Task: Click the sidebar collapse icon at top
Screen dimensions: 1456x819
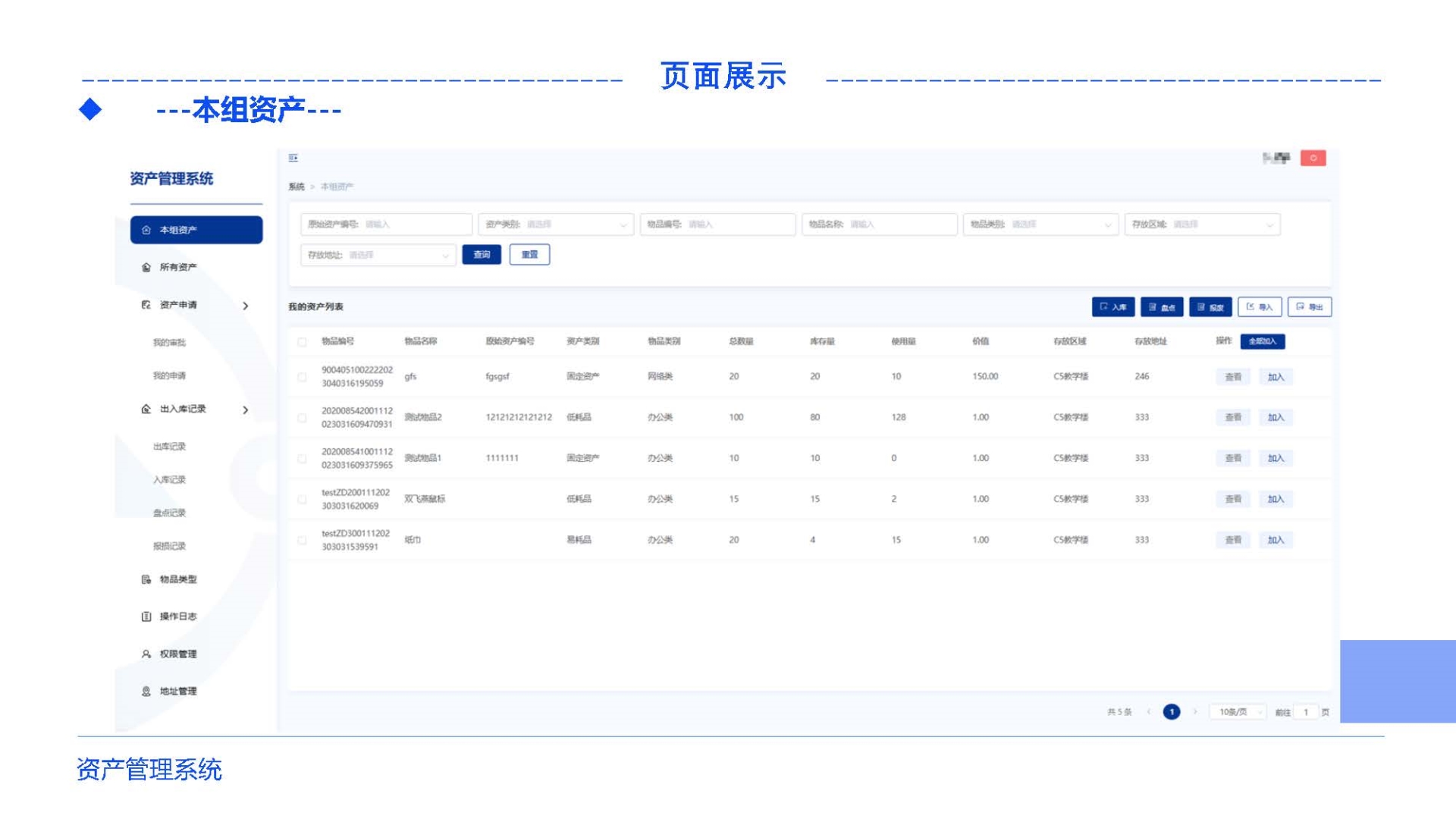Action: [x=293, y=158]
